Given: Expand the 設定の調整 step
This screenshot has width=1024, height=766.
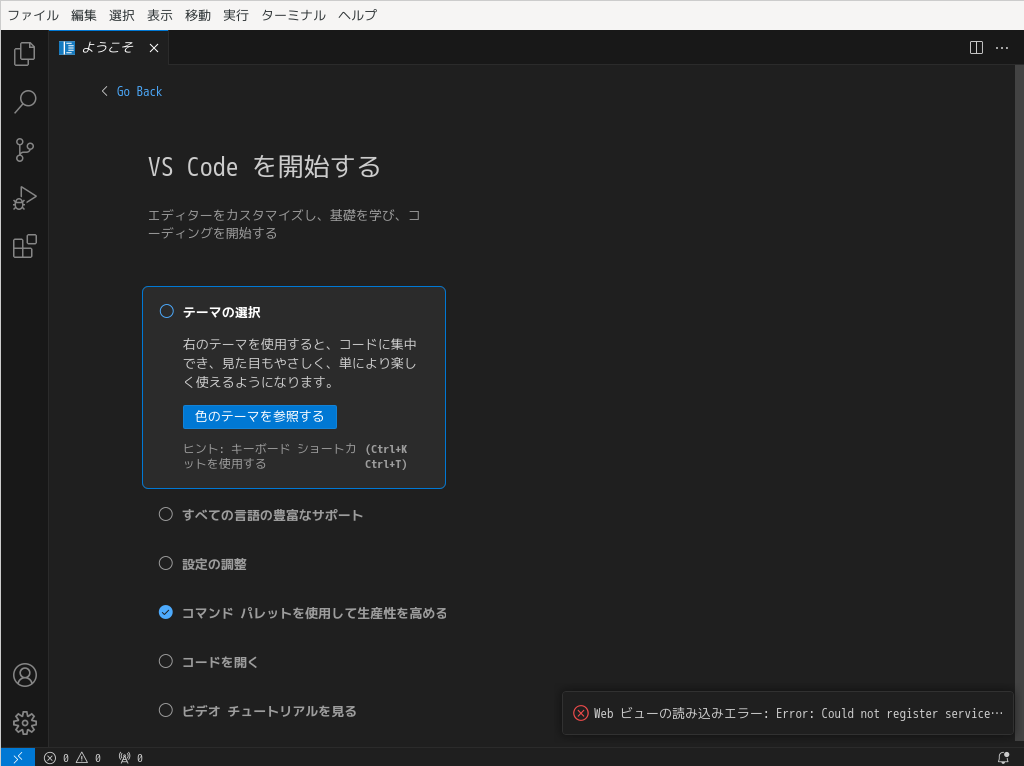Looking at the screenshot, I should point(214,564).
